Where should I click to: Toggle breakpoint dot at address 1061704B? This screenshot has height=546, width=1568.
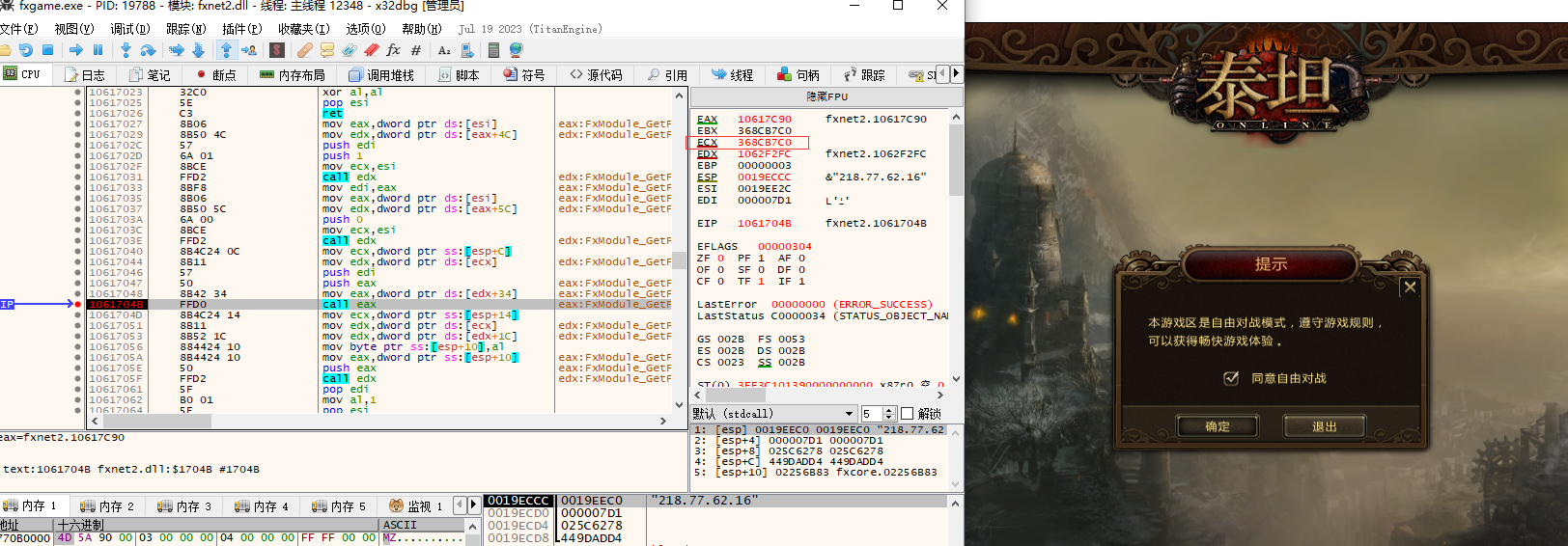pos(78,304)
